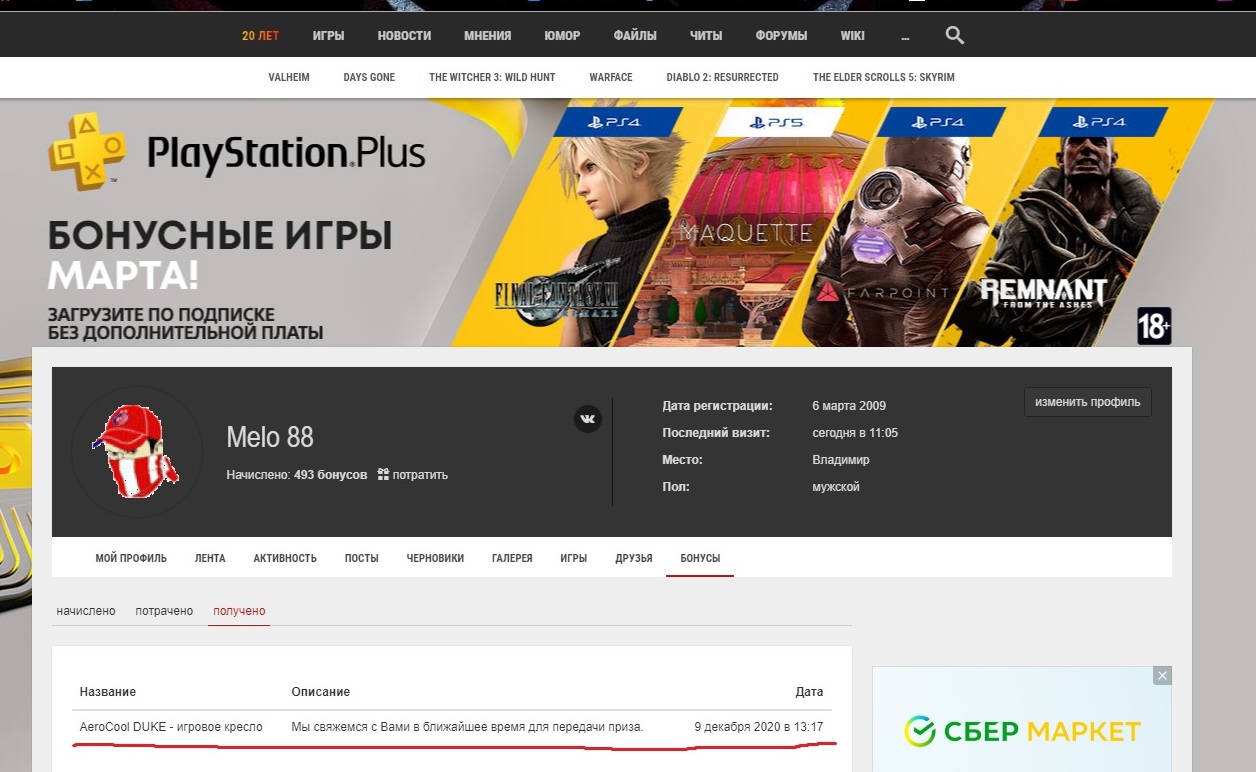Image resolution: width=1256 pixels, height=772 pixels.
Task: Open ФАЙЛЫ section
Action: coord(635,36)
